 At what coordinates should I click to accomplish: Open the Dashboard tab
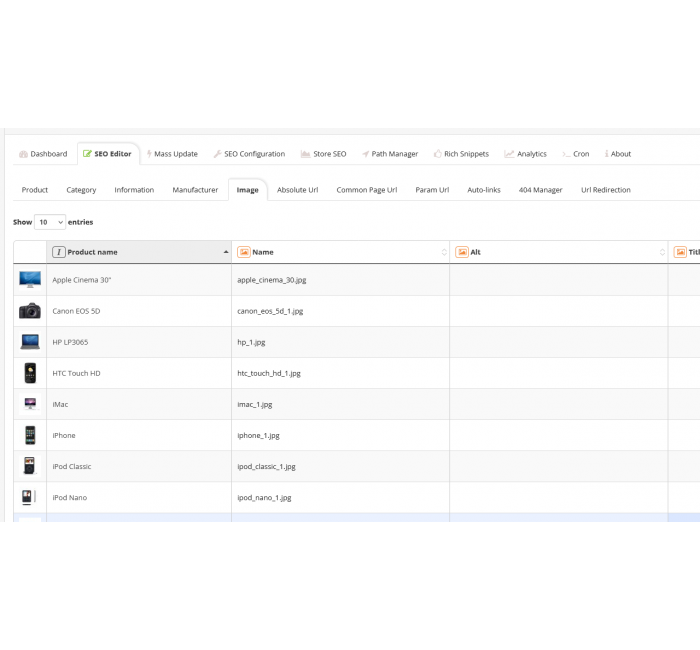click(x=43, y=154)
